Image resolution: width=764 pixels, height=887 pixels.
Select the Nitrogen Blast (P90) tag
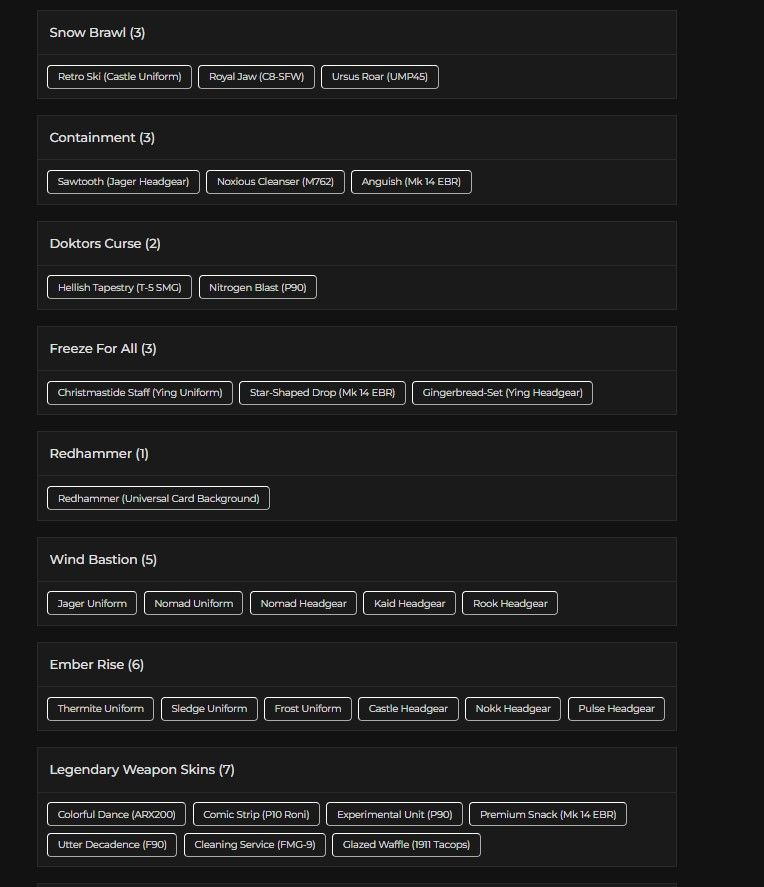[257, 287]
